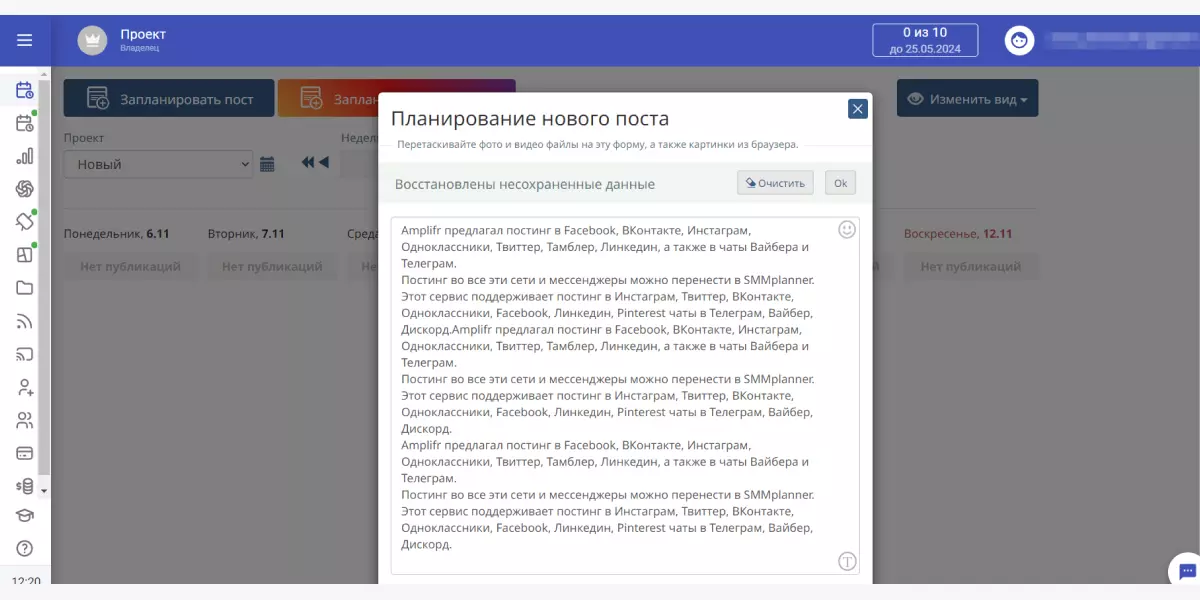Viewport: 1200px width, 600px height.
Task: Click the add user sidebar icon
Action: 24,387
